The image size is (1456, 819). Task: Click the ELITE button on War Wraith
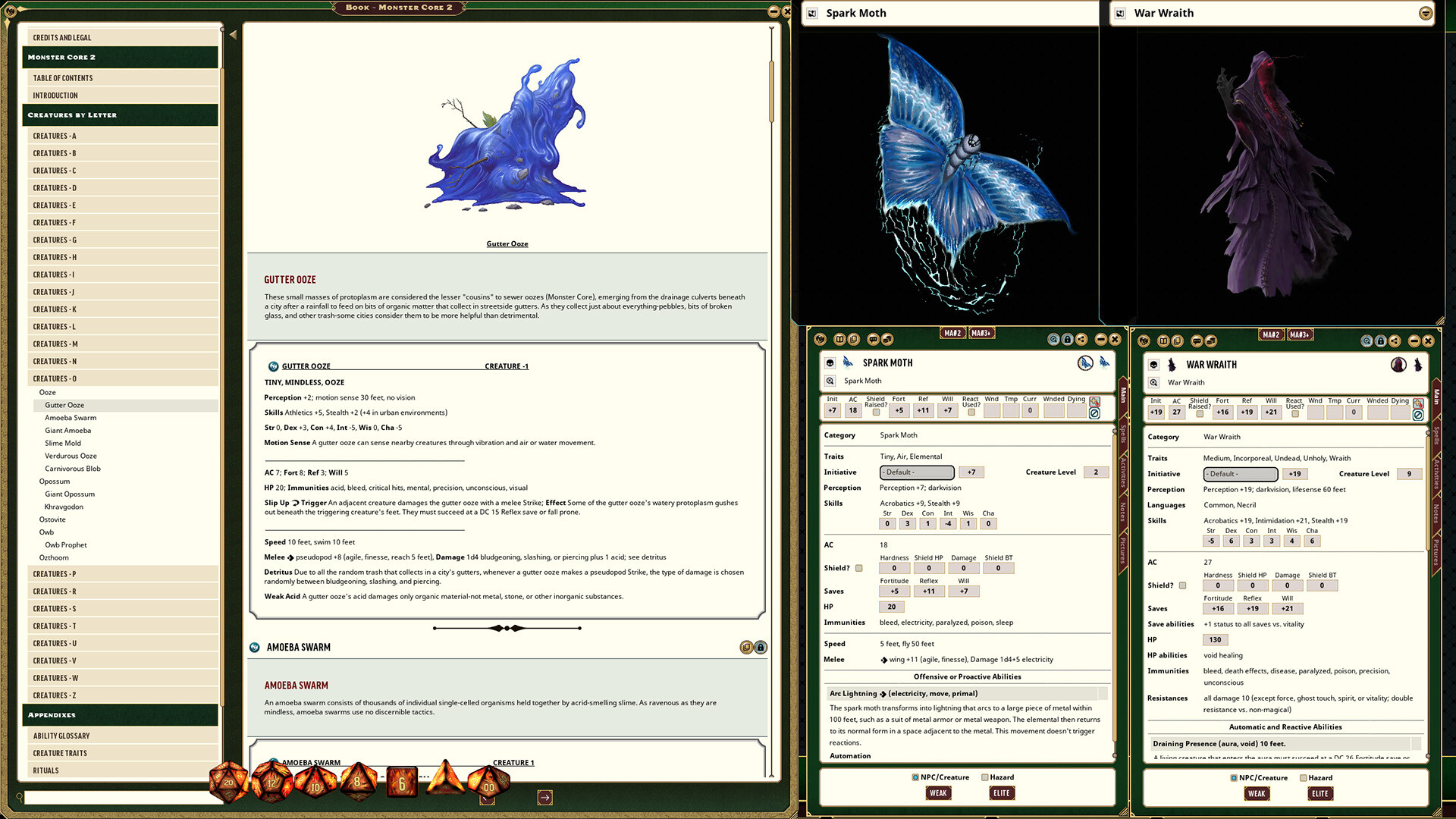pyautogui.click(x=1319, y=793)
